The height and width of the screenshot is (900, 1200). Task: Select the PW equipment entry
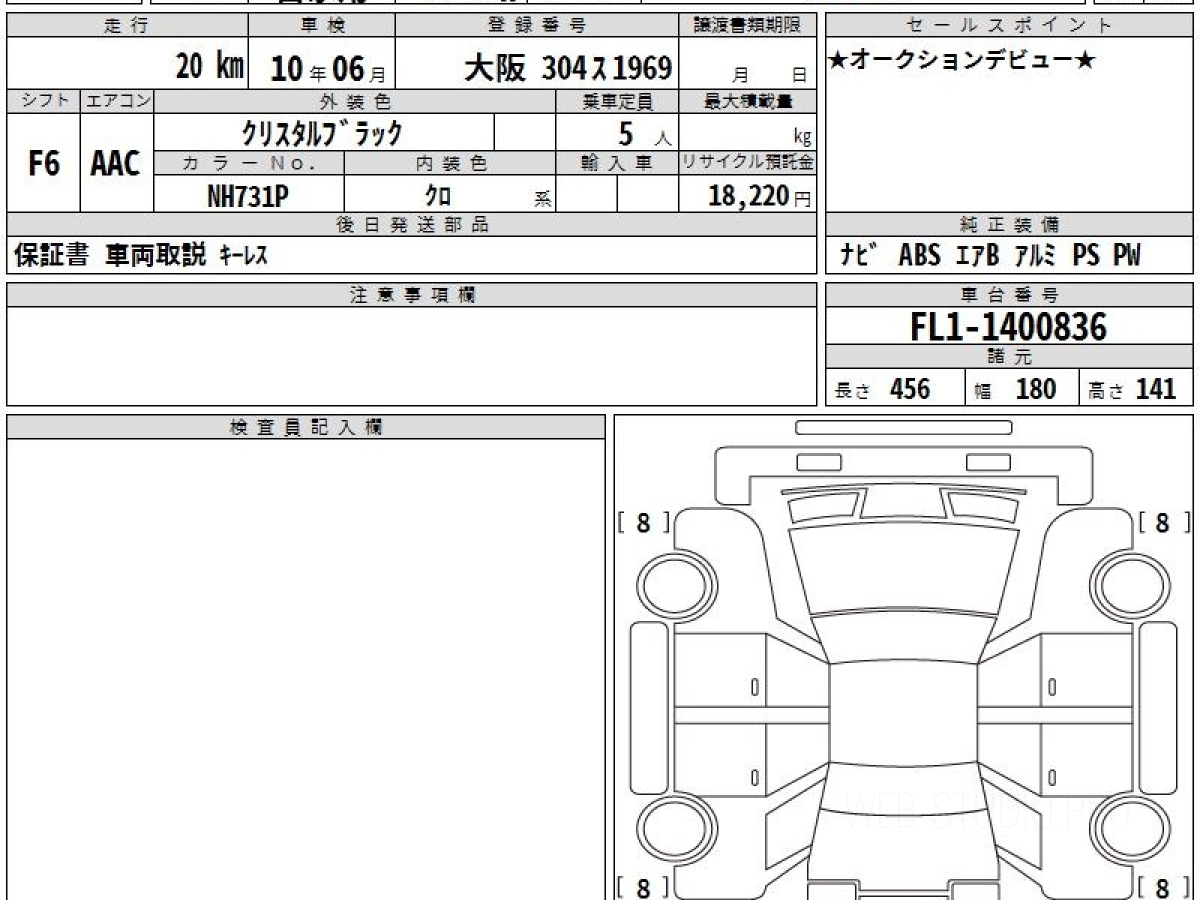tap(1127, 256)
